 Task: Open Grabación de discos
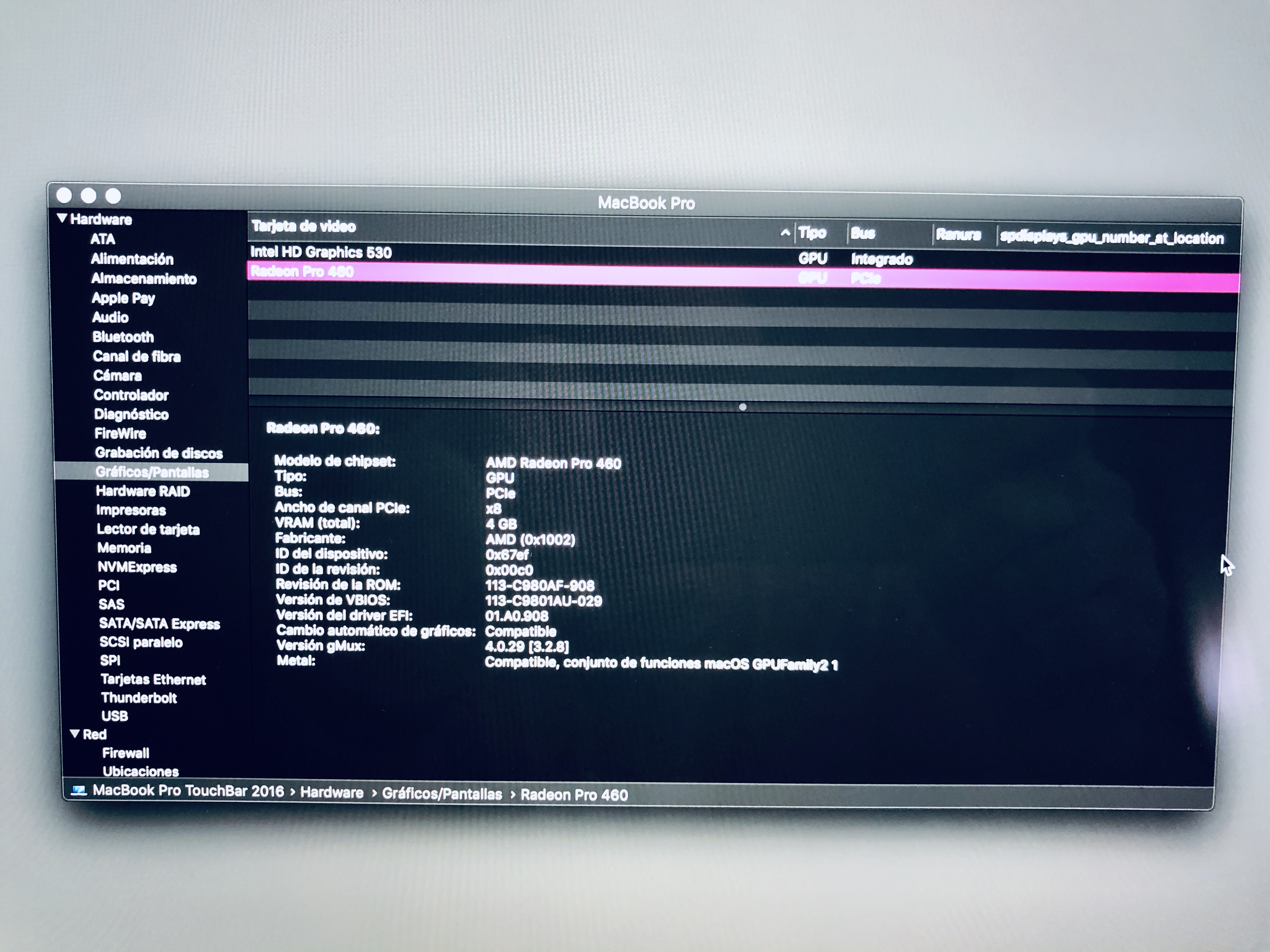159,453
